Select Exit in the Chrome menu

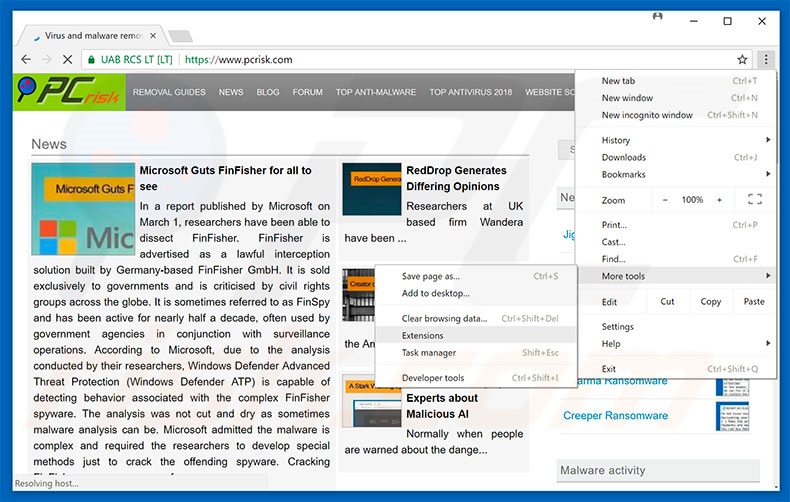tap(676, 369)
